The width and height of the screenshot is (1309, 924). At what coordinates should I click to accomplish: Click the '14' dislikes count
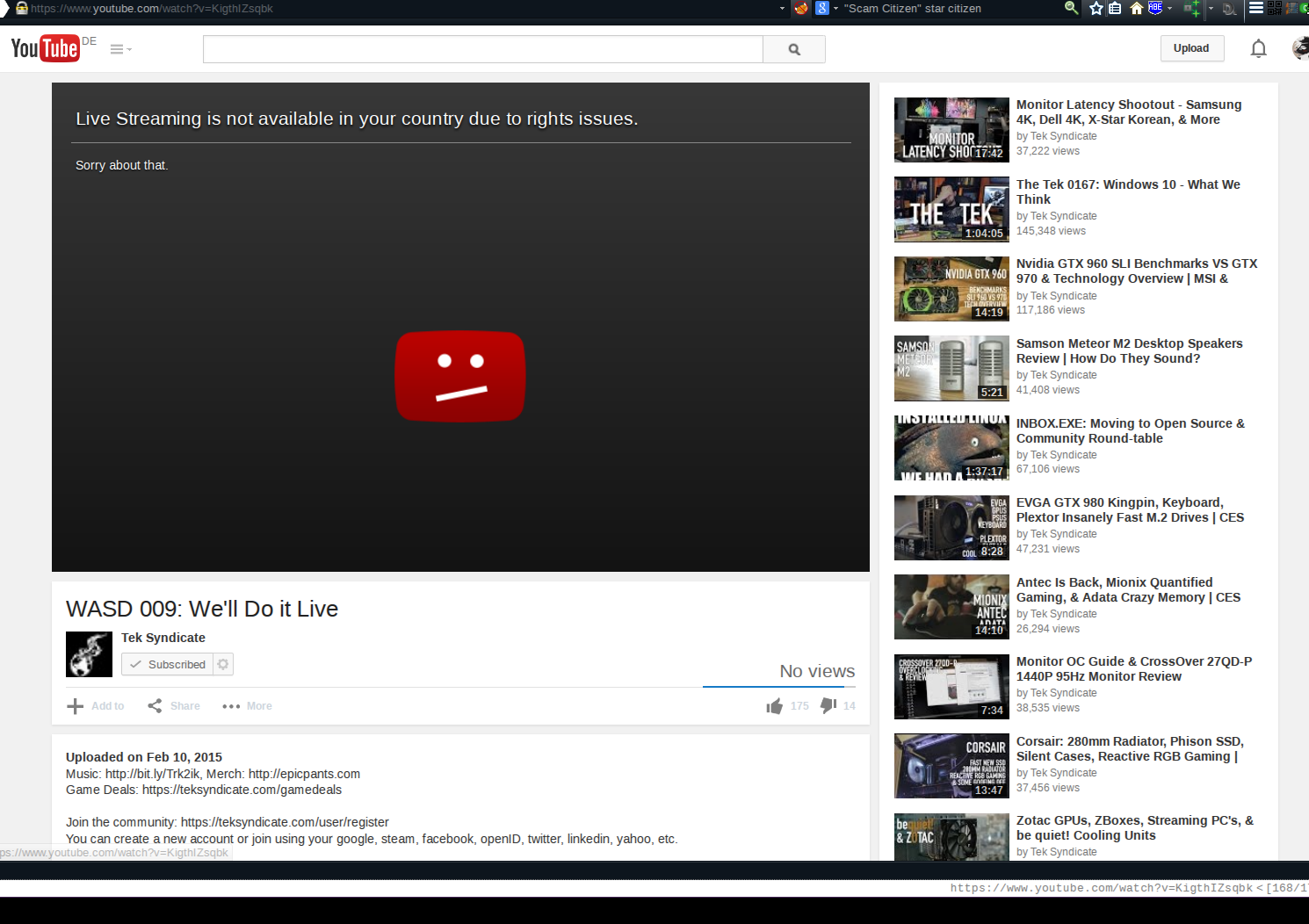coord(850,706)
